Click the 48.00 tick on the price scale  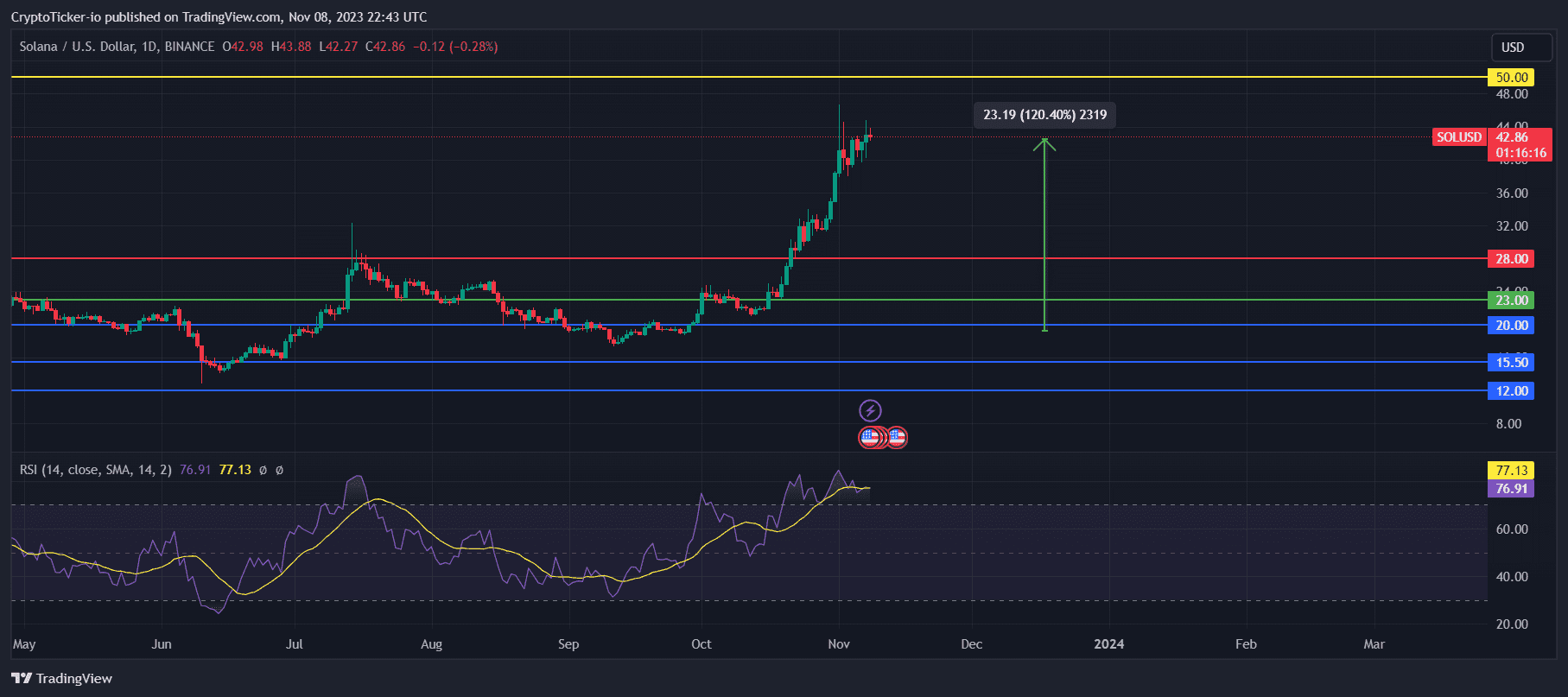tap(1512, 94)
